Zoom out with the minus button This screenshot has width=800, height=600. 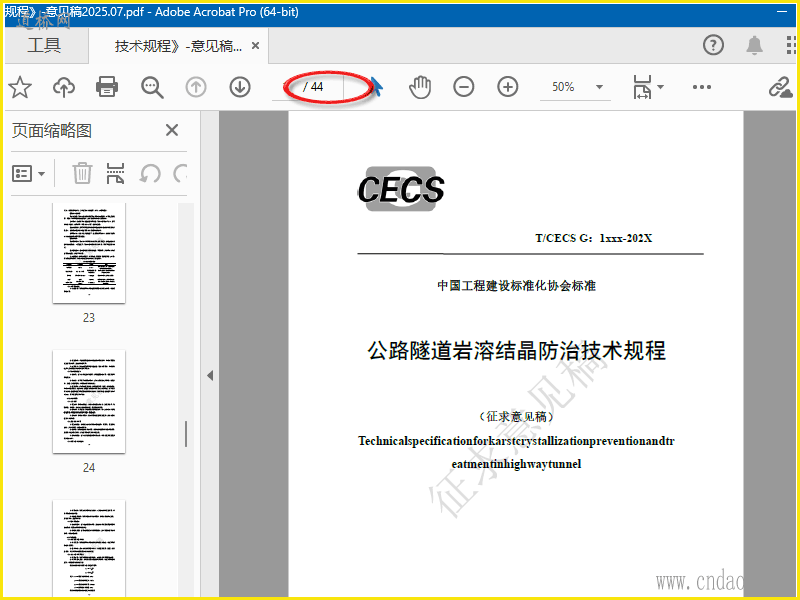[x=464, y=87]
